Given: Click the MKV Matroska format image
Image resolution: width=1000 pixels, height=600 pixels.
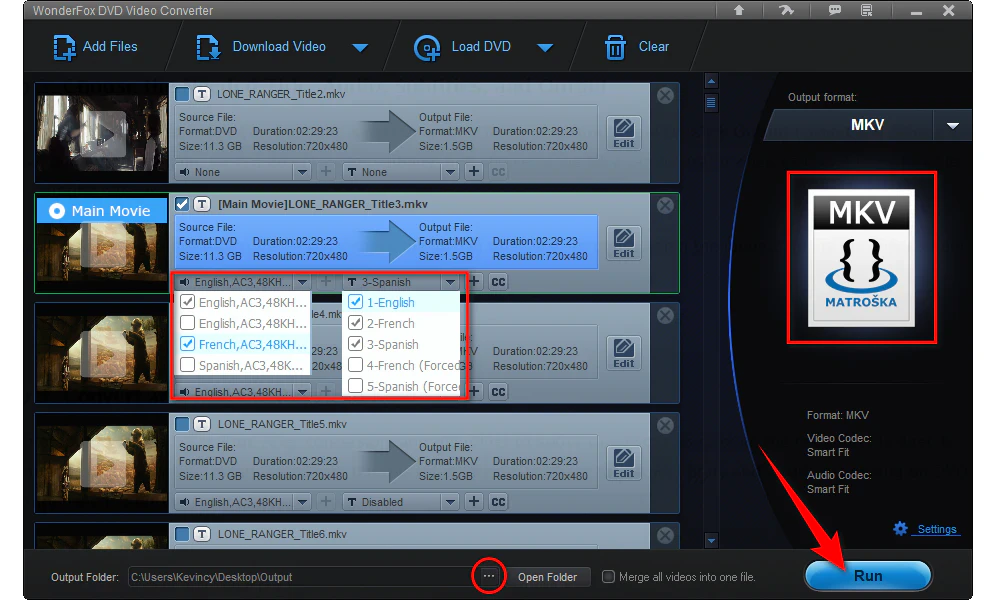Looking at the screenshot, I should (x=861, y=258).
